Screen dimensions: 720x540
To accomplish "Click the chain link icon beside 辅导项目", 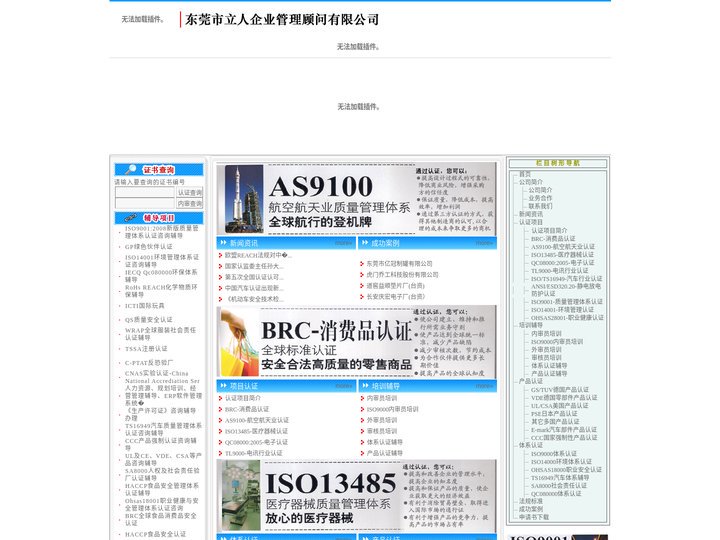I will 130,218.
